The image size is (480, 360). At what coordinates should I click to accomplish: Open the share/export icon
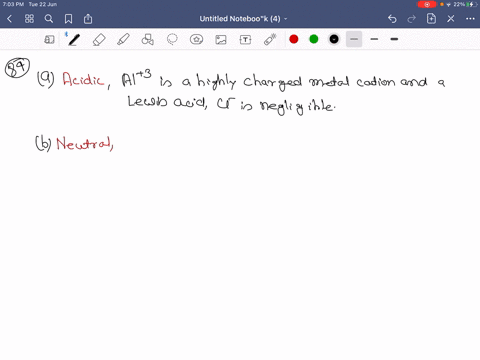tap(88, 19)
